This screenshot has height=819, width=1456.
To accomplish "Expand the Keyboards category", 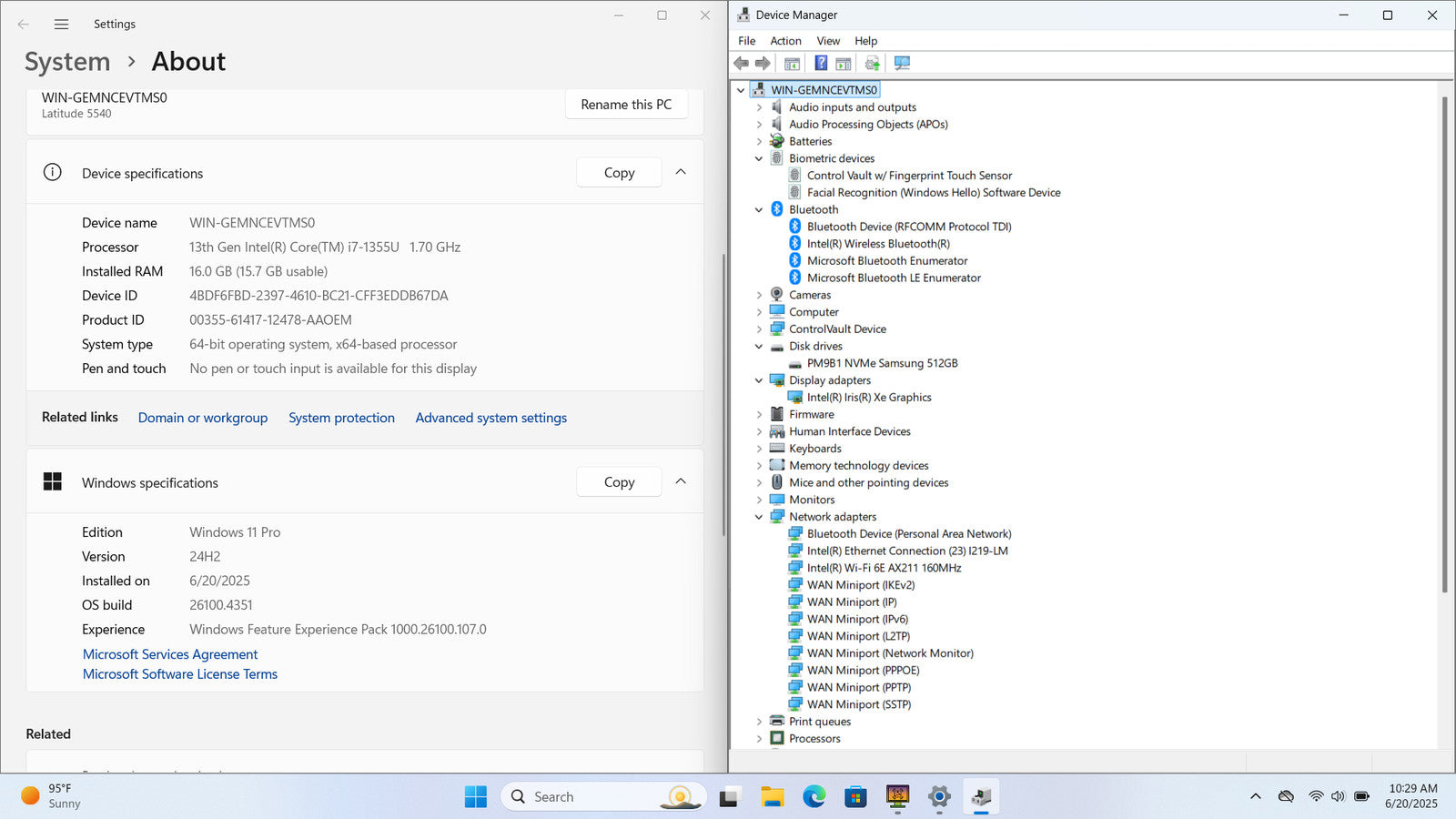I will (x=759, y=449).
